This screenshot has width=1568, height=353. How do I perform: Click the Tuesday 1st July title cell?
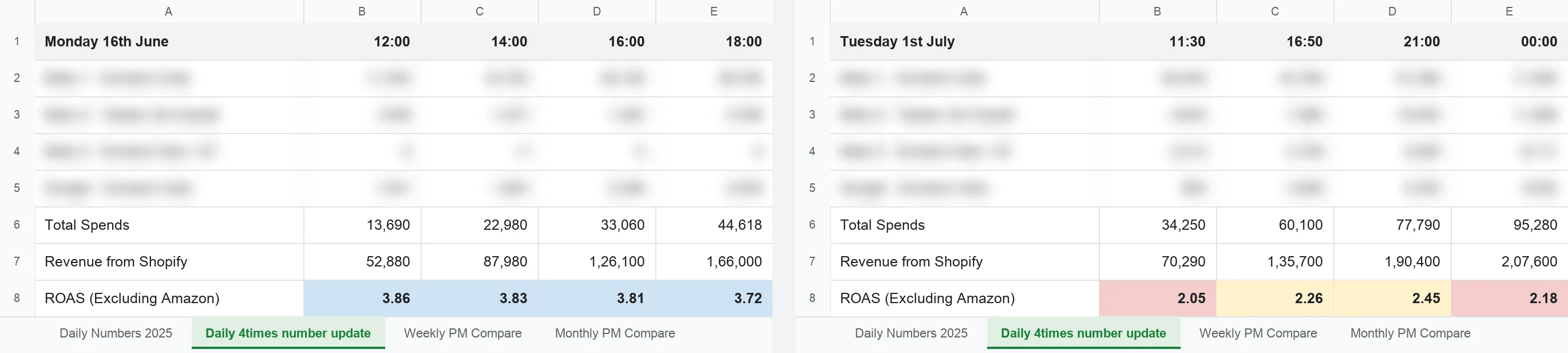pyautogui.click(x=965, y=41)
